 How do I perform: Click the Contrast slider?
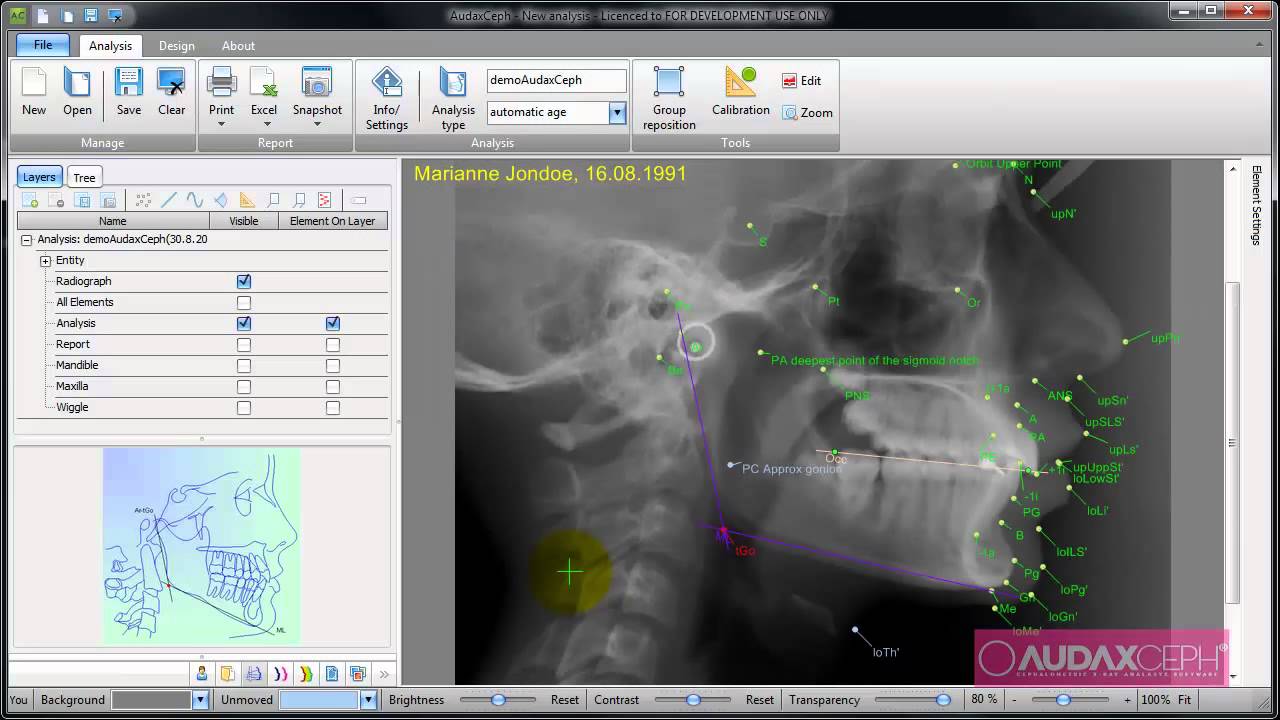692,700
